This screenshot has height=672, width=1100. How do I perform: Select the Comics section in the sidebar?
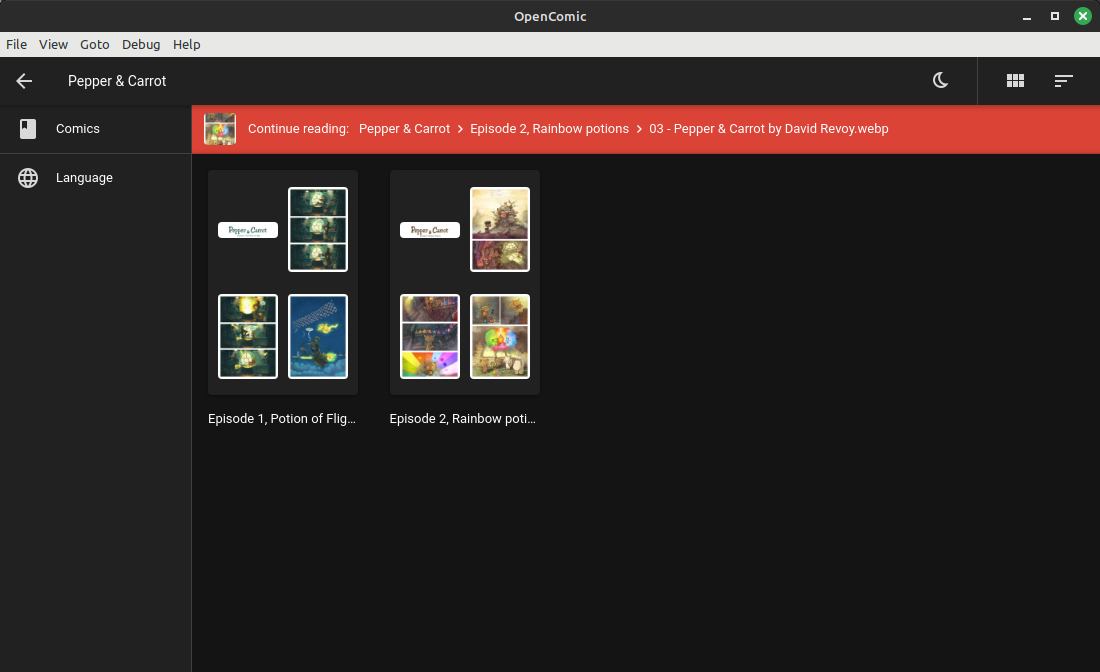[78, 128]
